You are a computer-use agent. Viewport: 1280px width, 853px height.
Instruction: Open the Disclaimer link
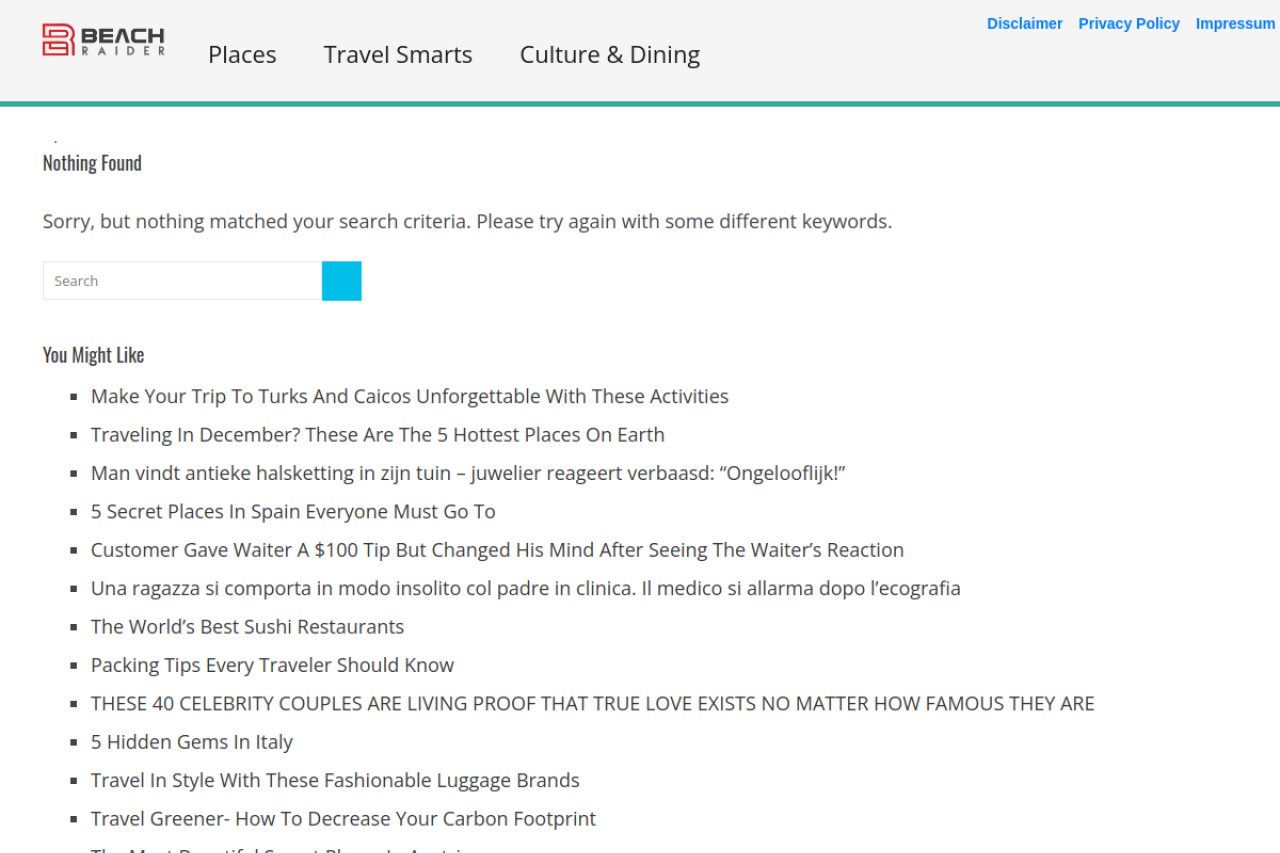point(1024,24)
